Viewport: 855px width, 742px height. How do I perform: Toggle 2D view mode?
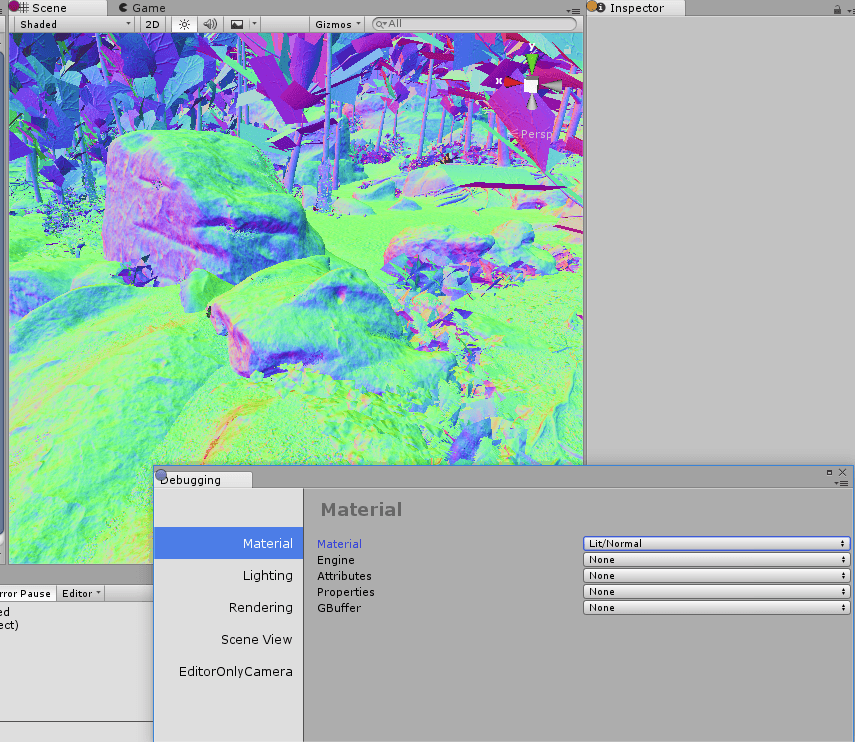[152, 24]
